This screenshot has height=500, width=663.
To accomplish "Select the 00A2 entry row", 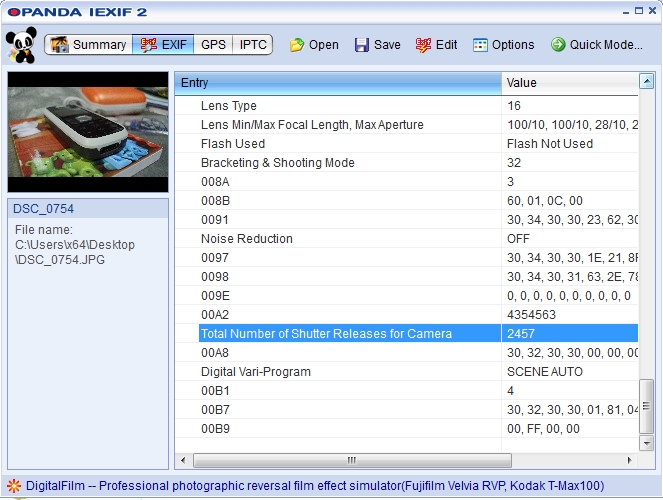I will (407, 315).
